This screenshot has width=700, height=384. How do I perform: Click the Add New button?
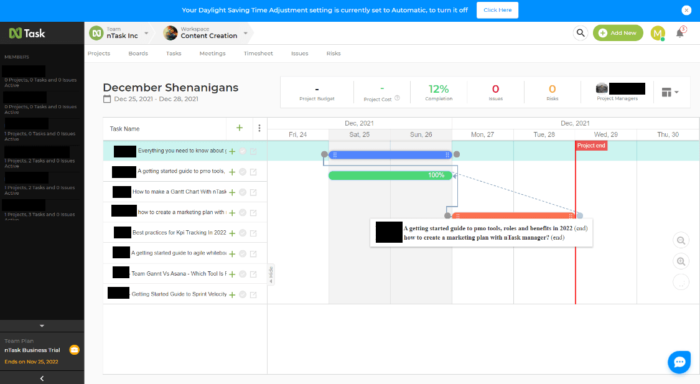[618, 33]
